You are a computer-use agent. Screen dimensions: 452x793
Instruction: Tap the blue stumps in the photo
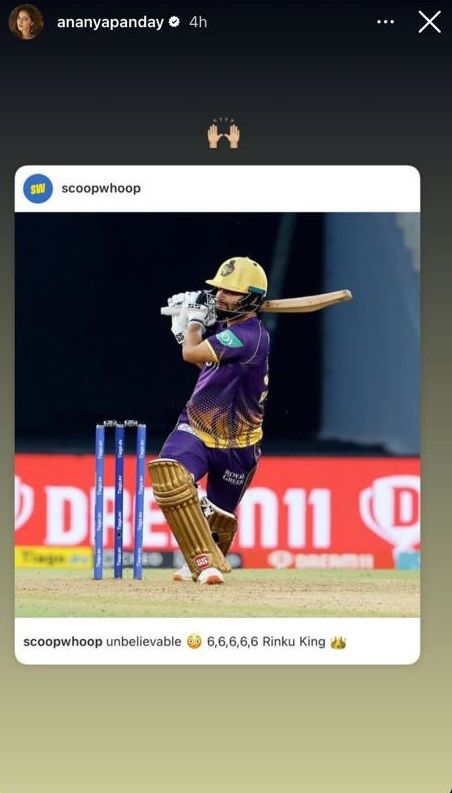point(120,500)
